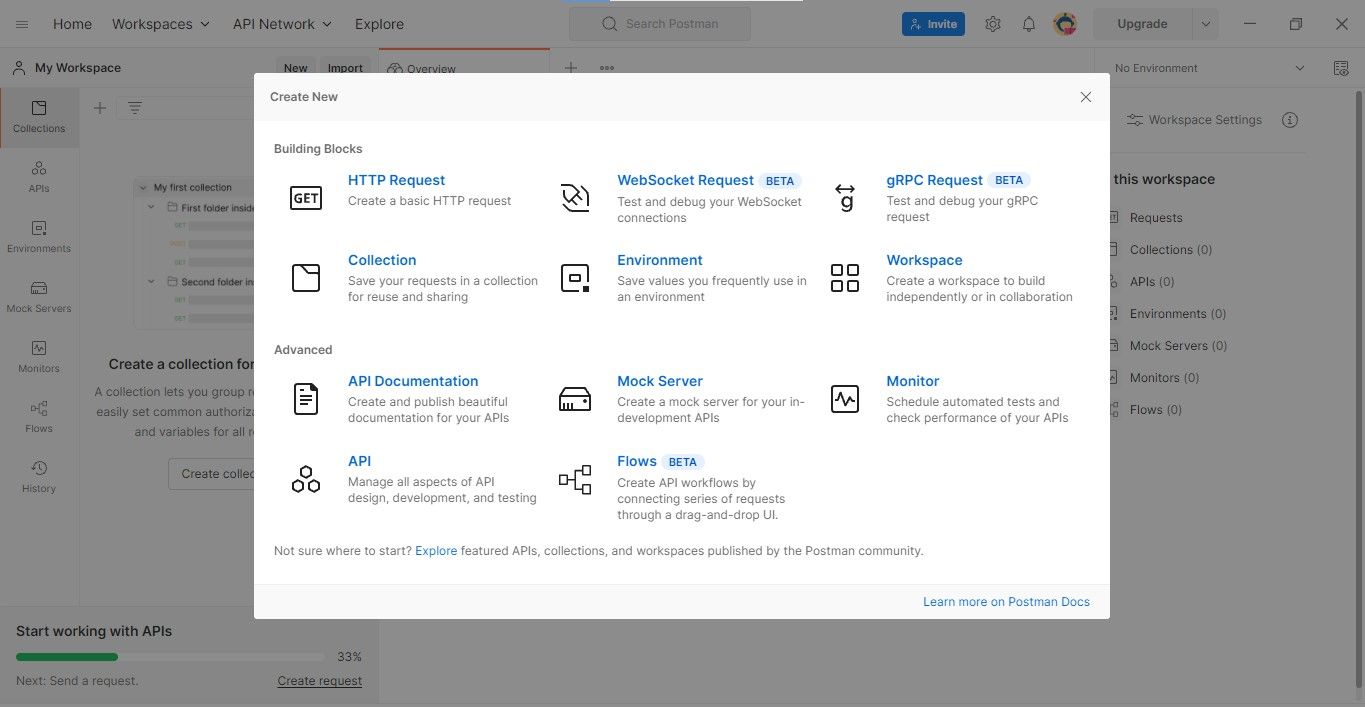The height and width of the screenshot is (707, 1365).
Task: Select the Collection title link
Action: [x=382, y=260]
